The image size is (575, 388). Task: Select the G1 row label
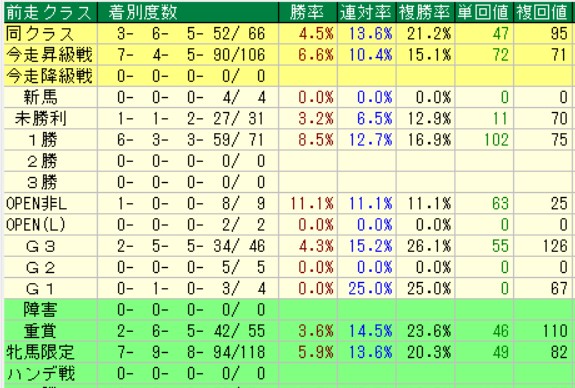pyautogui.click(x=40, y=289)
